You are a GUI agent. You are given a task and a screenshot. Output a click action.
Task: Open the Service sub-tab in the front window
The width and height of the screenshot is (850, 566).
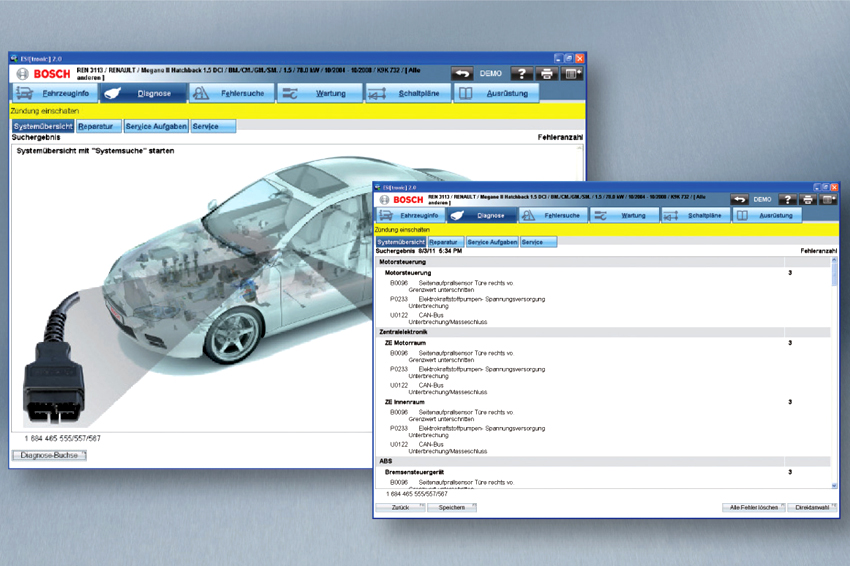point(538,242)
